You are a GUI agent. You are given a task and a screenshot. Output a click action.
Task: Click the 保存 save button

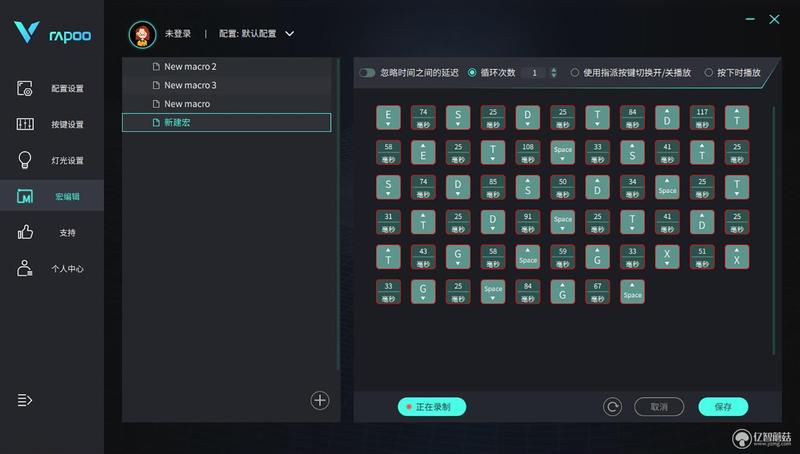click(x=723, y=407)
